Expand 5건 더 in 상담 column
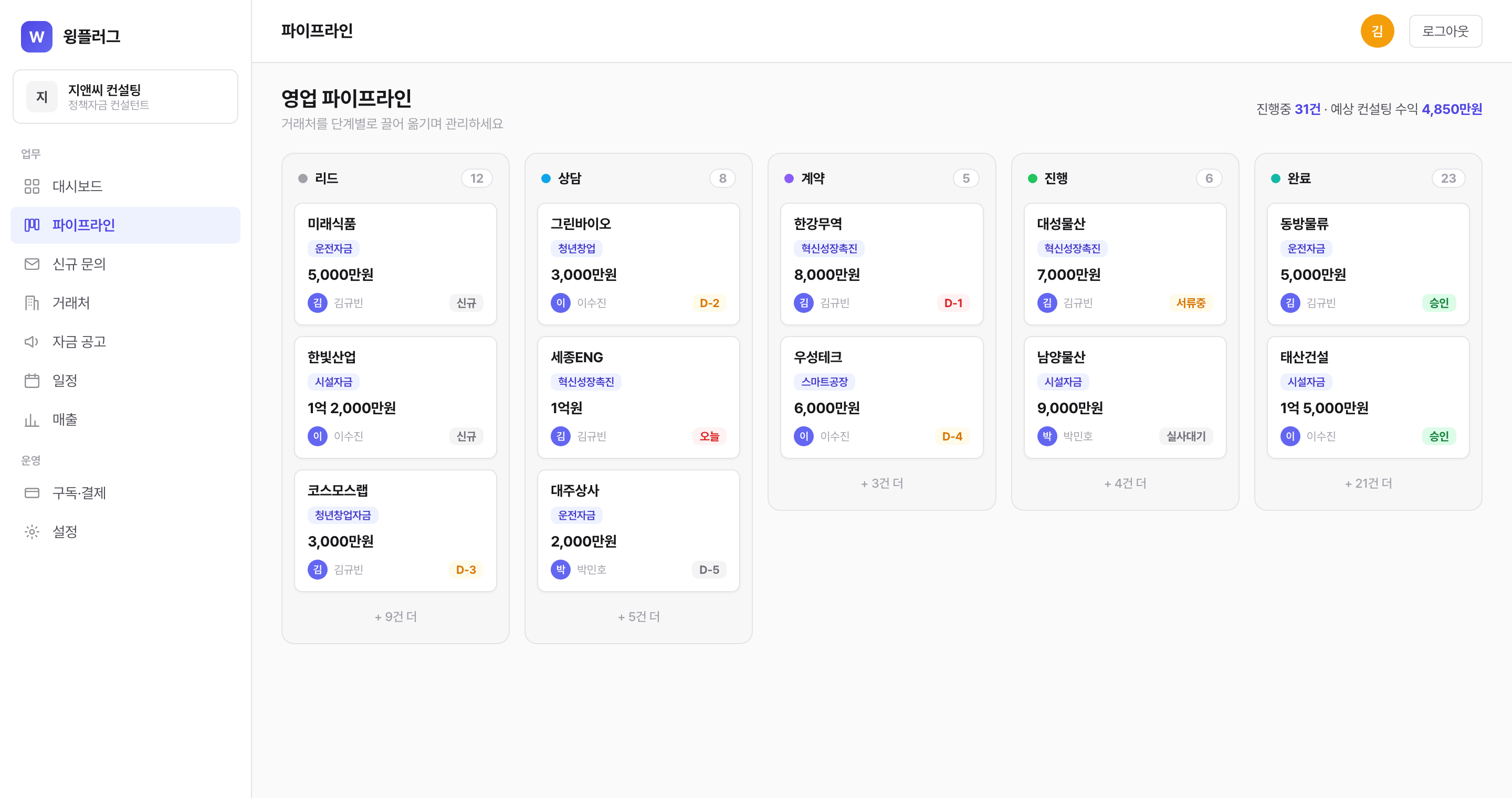This screenshot has height=798, width=1512. (x=638, y=616)
